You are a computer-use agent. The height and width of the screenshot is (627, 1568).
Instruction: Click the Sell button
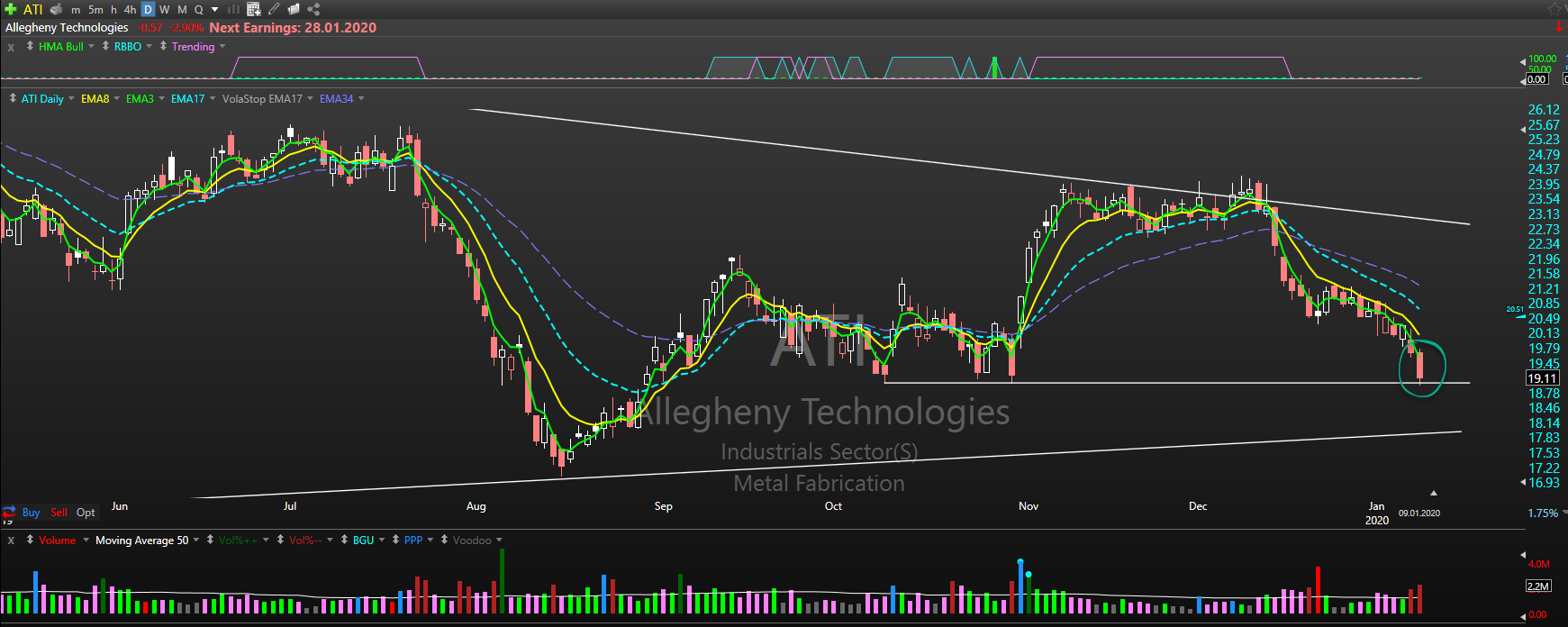[x=59, y=513]
